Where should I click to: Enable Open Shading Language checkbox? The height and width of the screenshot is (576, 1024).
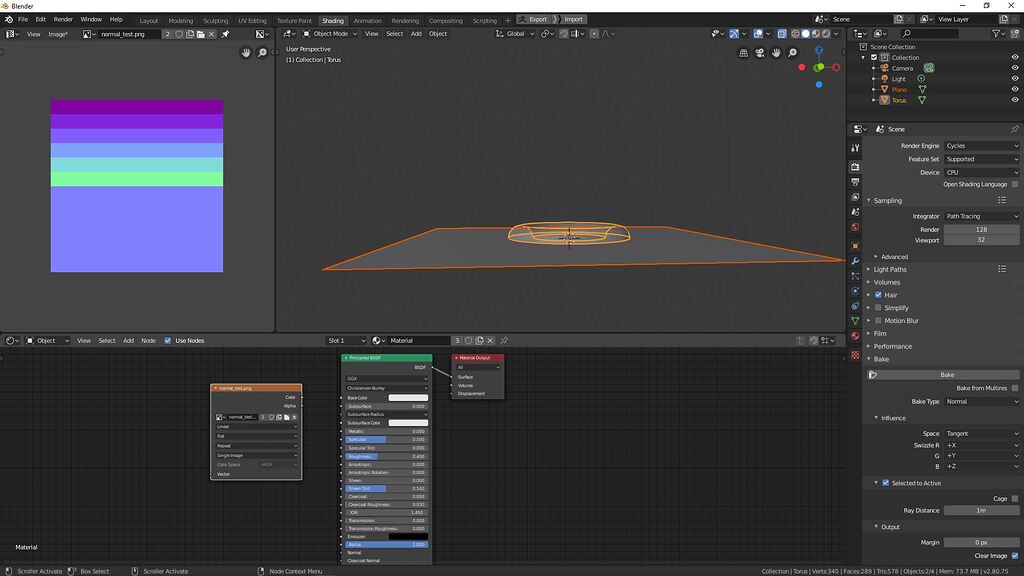click(1015, 184)
